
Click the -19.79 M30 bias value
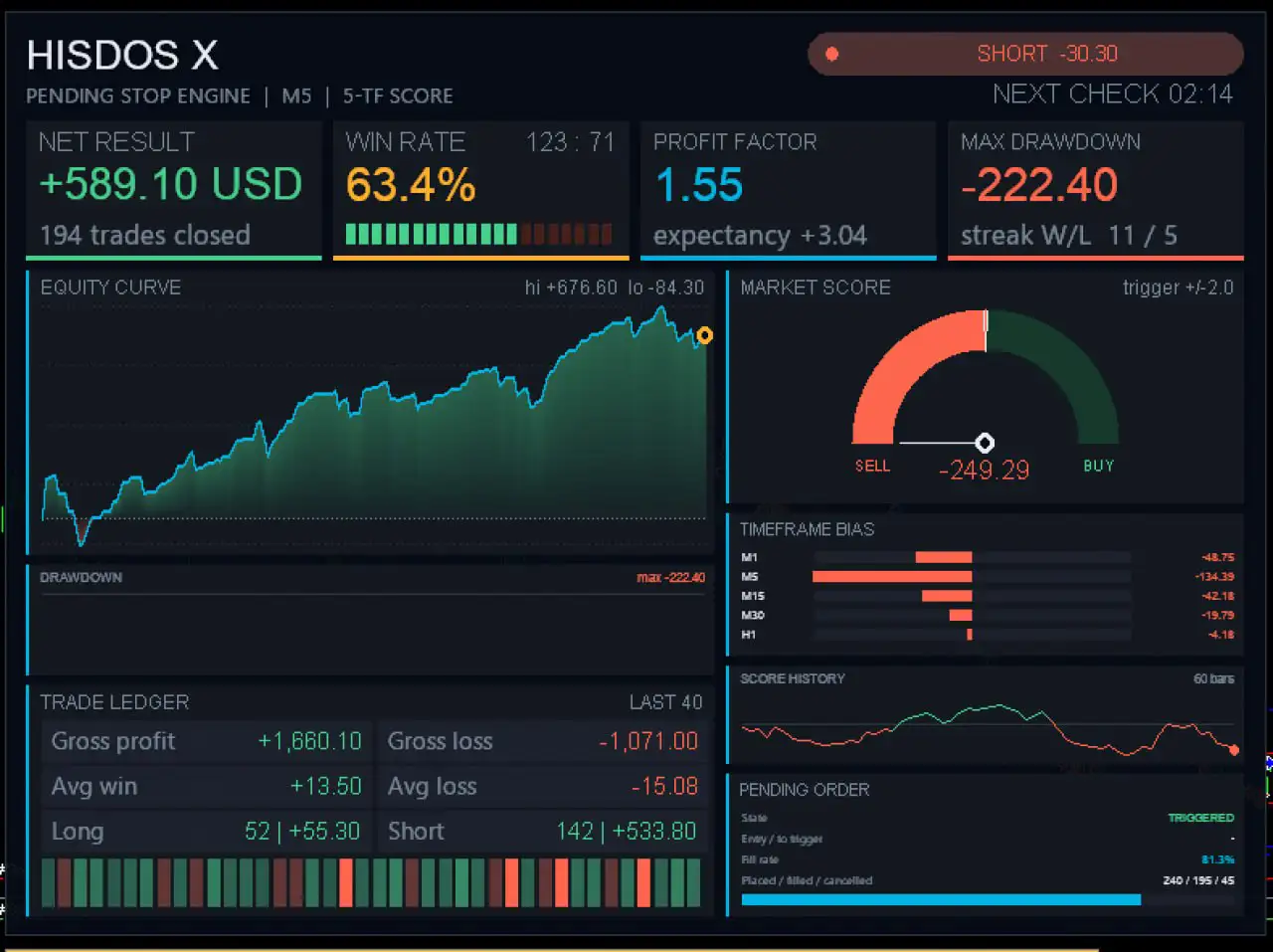tap(1217, 615)
